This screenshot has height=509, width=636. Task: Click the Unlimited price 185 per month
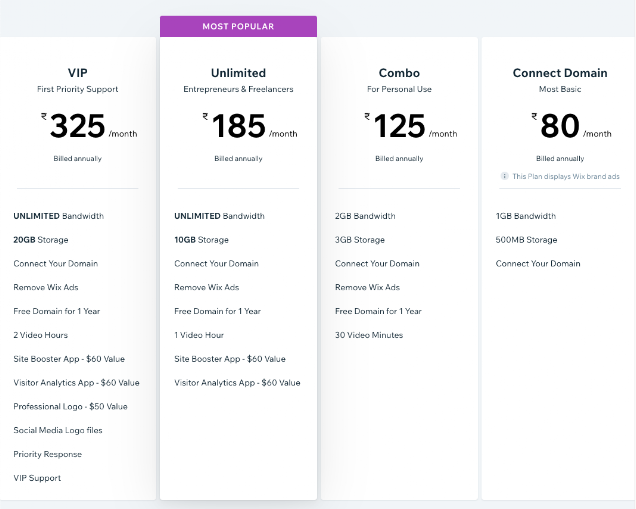[250, 126]
